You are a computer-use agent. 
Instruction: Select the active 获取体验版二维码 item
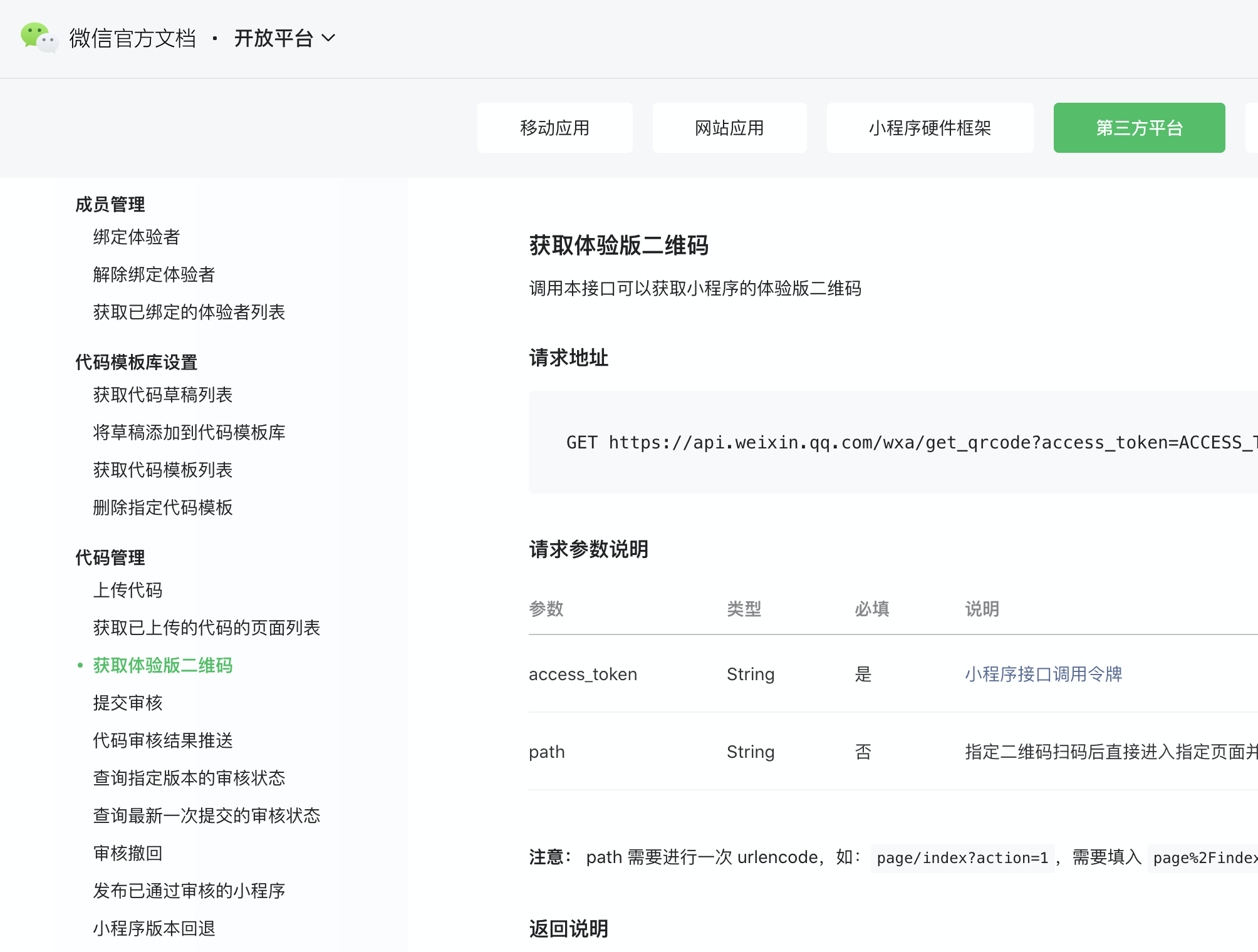(163, 665)
